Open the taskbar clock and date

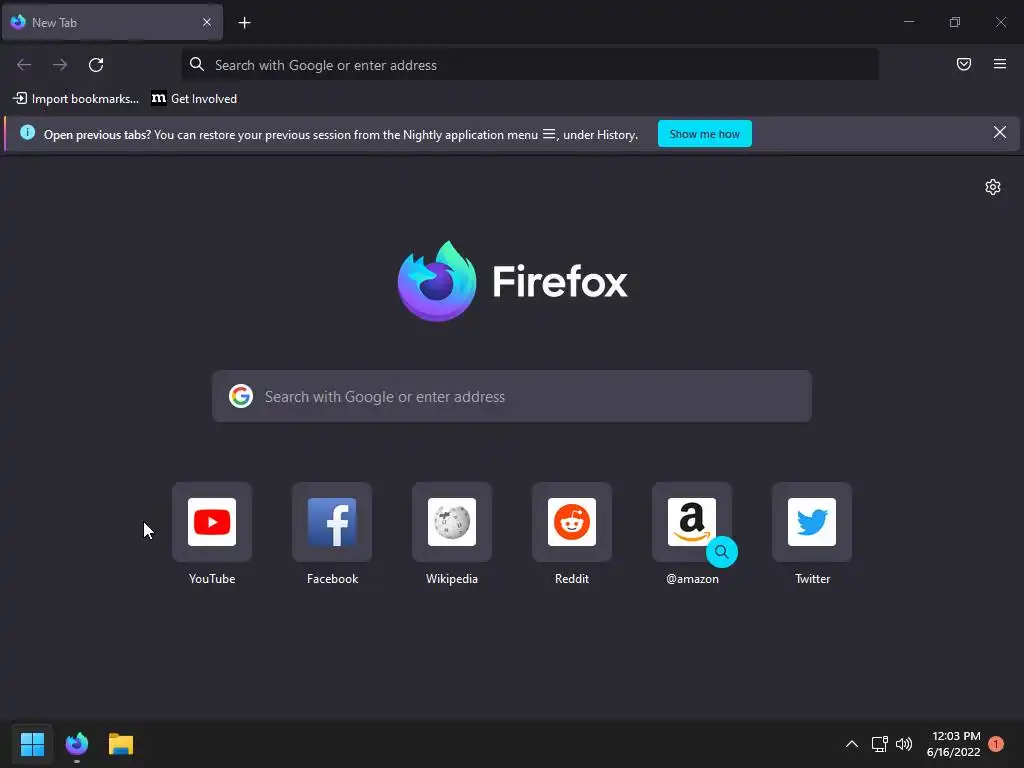click(953, 744)
